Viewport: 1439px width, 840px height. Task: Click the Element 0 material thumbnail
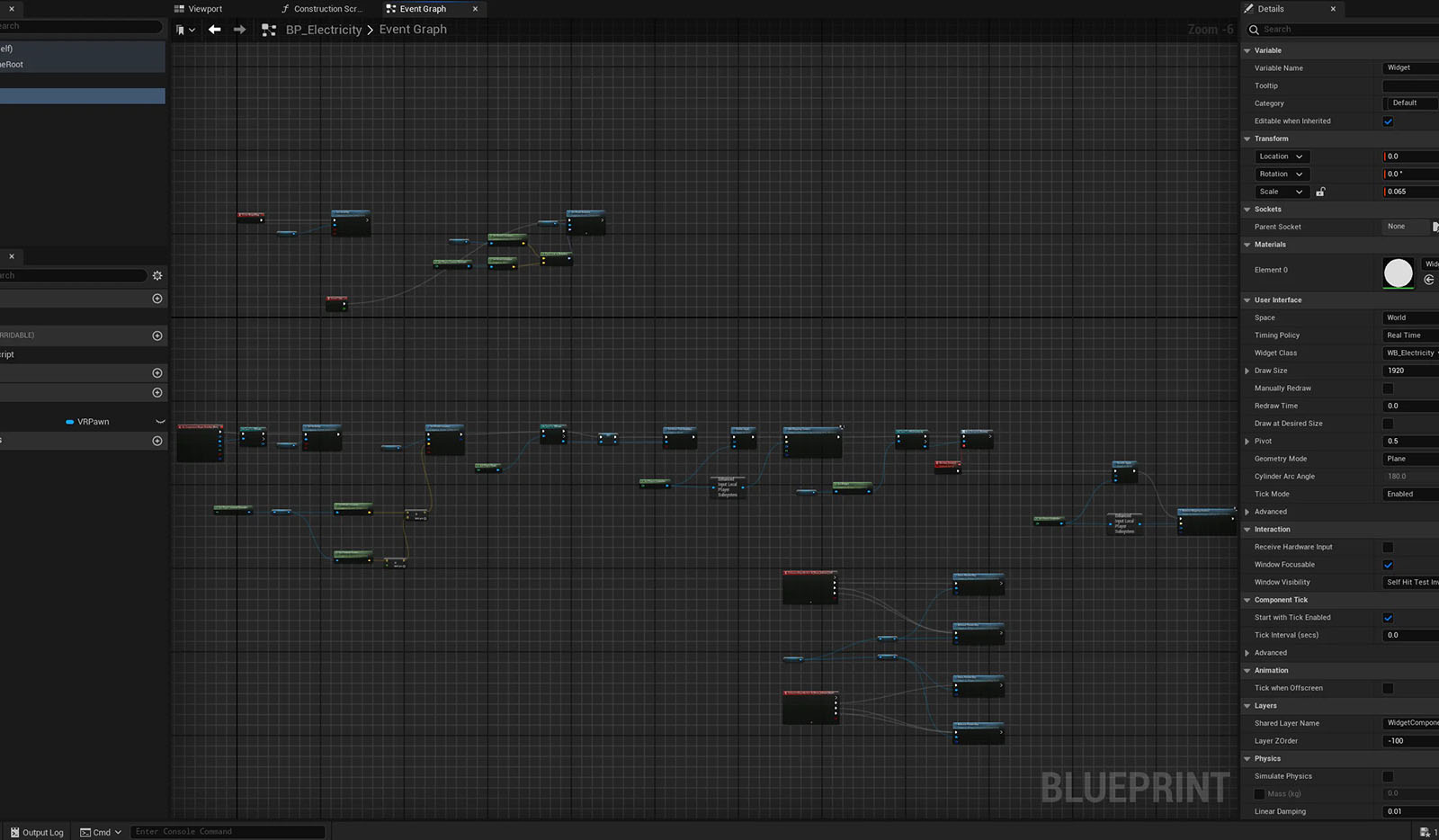click(1398, 273)
